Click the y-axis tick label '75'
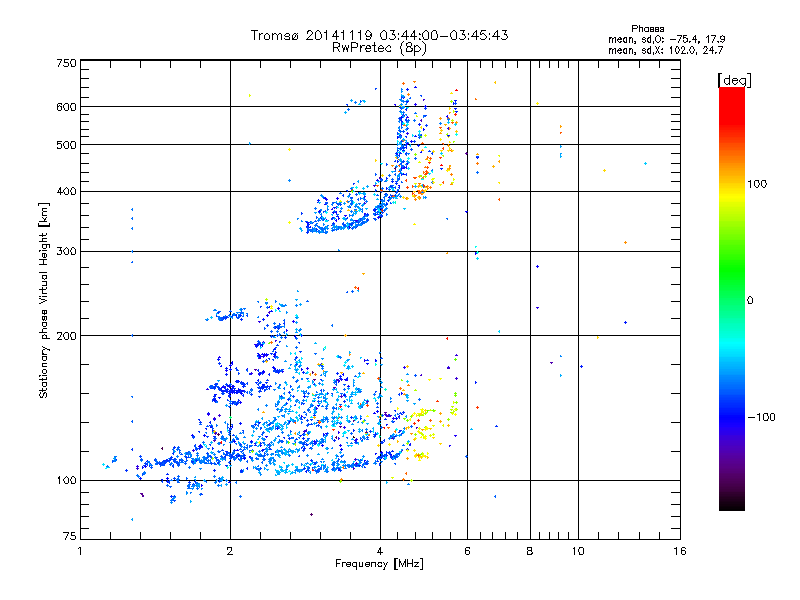 tap(70, 536)
